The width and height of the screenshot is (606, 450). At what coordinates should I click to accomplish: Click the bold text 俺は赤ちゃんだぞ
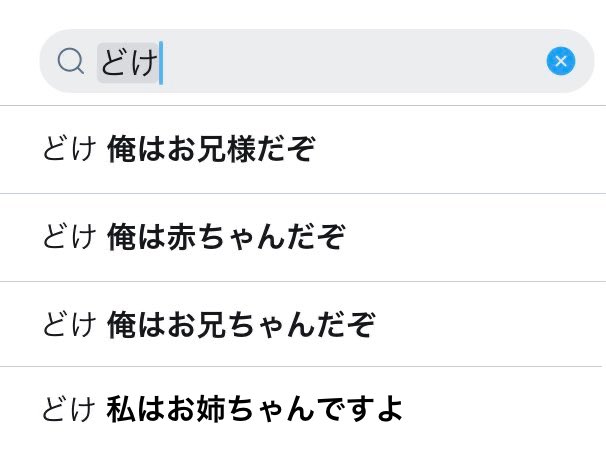point(226,237)
